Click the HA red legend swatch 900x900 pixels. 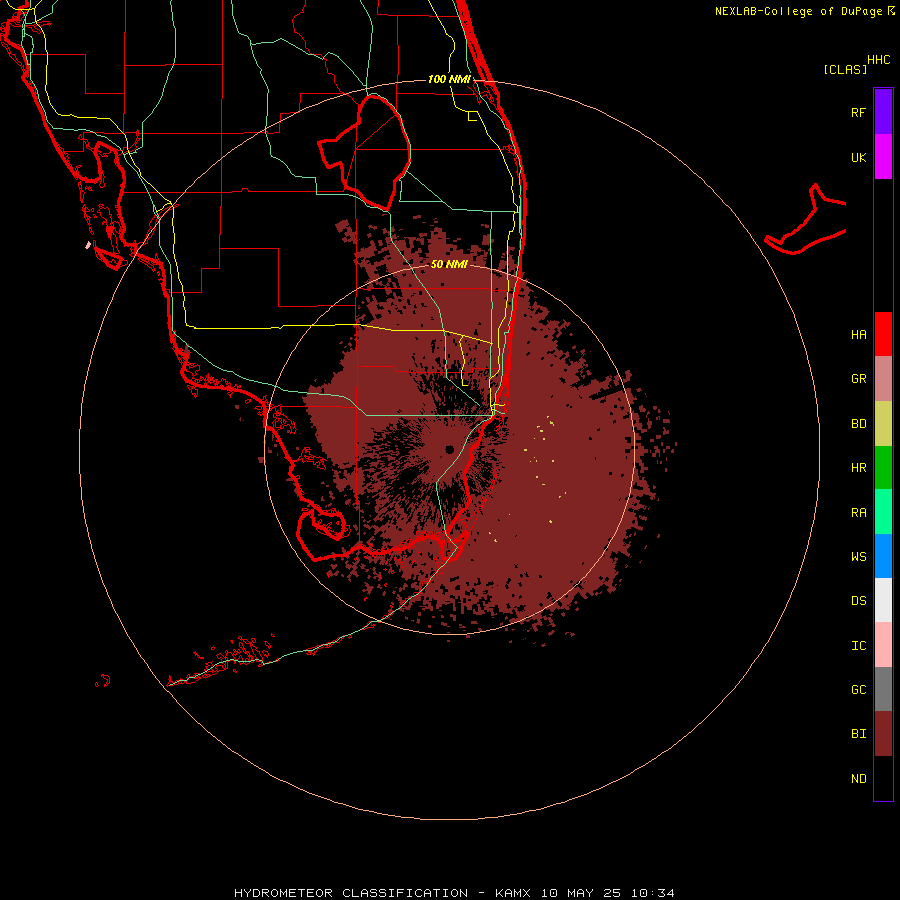pos(883,334)
